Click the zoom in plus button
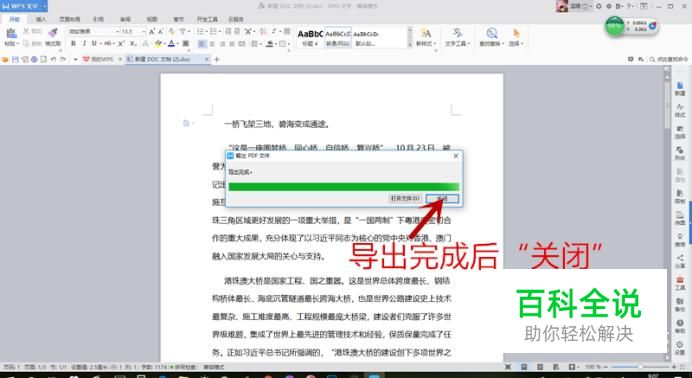The height and width of the screenshot is (378, 692). 674,367
